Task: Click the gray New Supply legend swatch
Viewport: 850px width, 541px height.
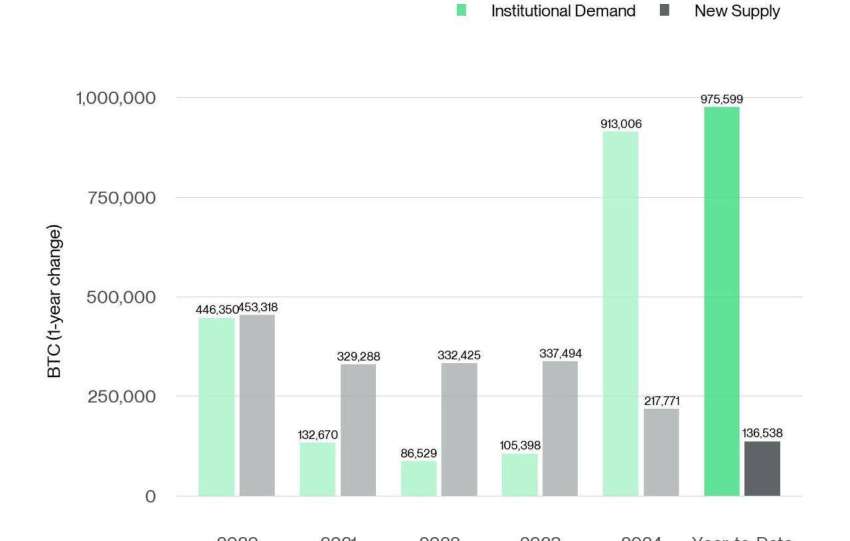Action: tap(664, 11)
